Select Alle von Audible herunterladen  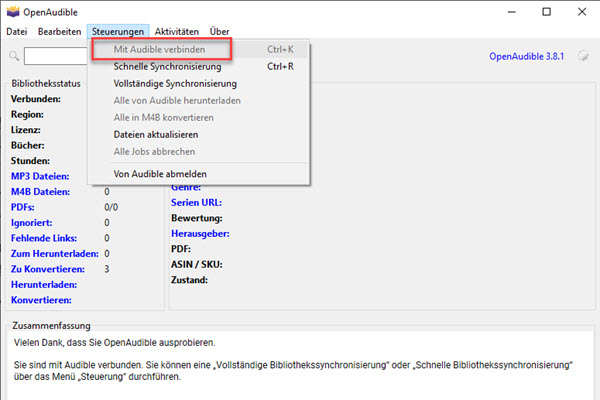[198, 101]
